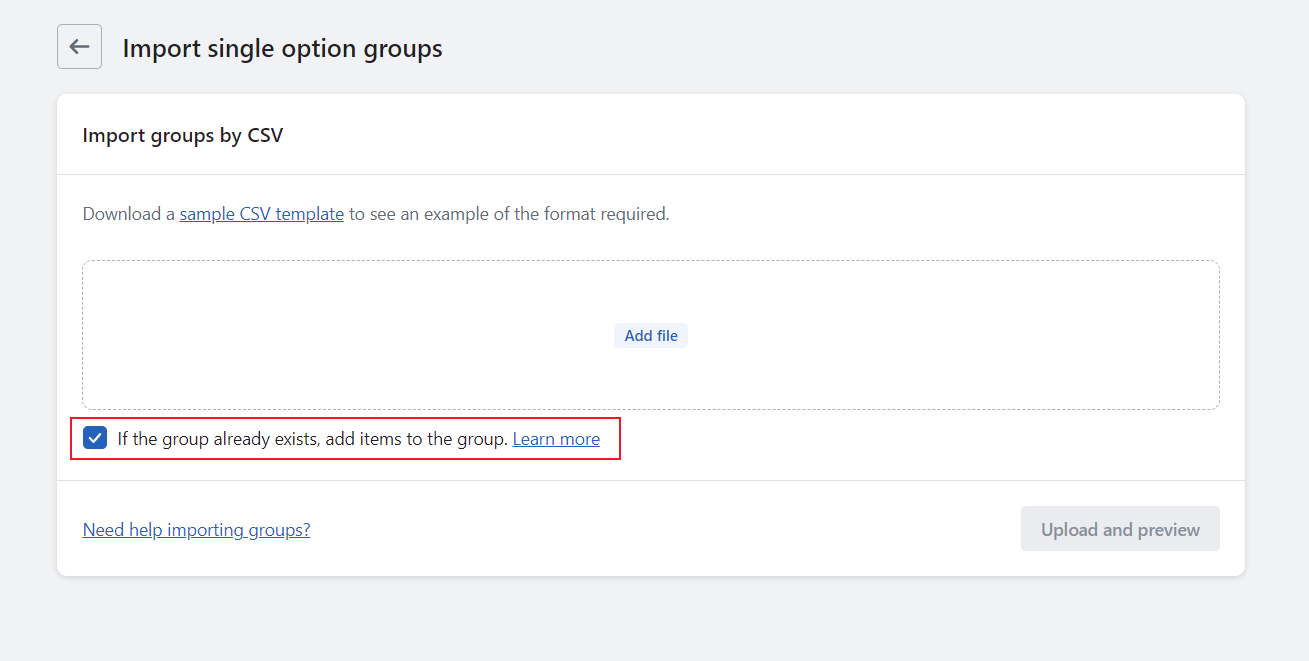Viewport: 1309px width, 661px height.
Task: Open the Learn more link
Action: tap(556, 439)
